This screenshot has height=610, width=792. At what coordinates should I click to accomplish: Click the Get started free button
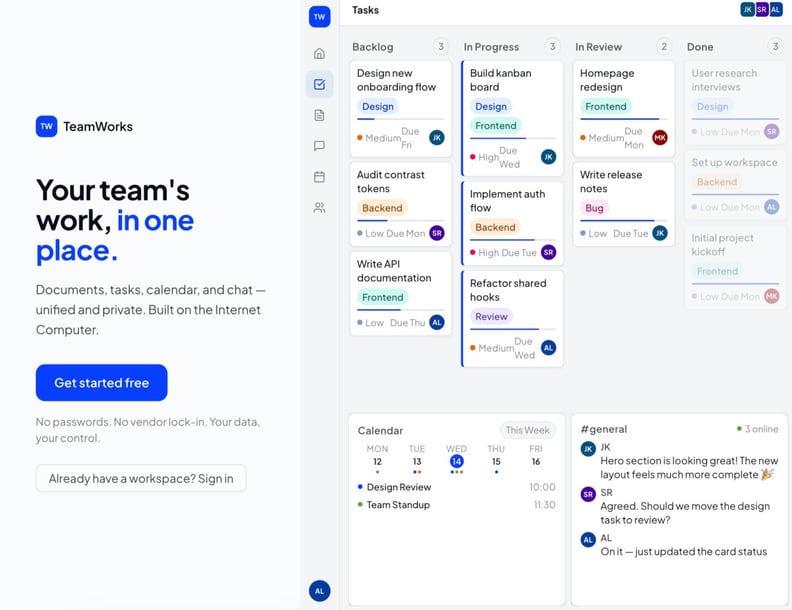click(102, 383)
